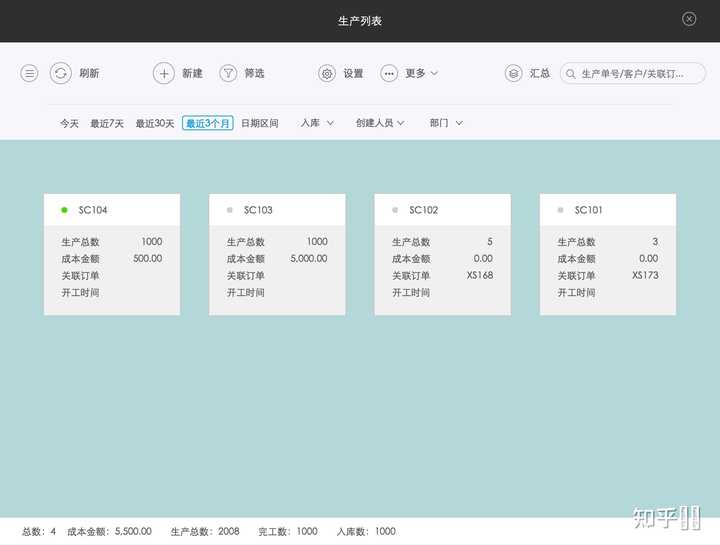Viewport: 720px width, 545px height.
Task: Click 入库数: 1000 in status bar
Action: 366,532
